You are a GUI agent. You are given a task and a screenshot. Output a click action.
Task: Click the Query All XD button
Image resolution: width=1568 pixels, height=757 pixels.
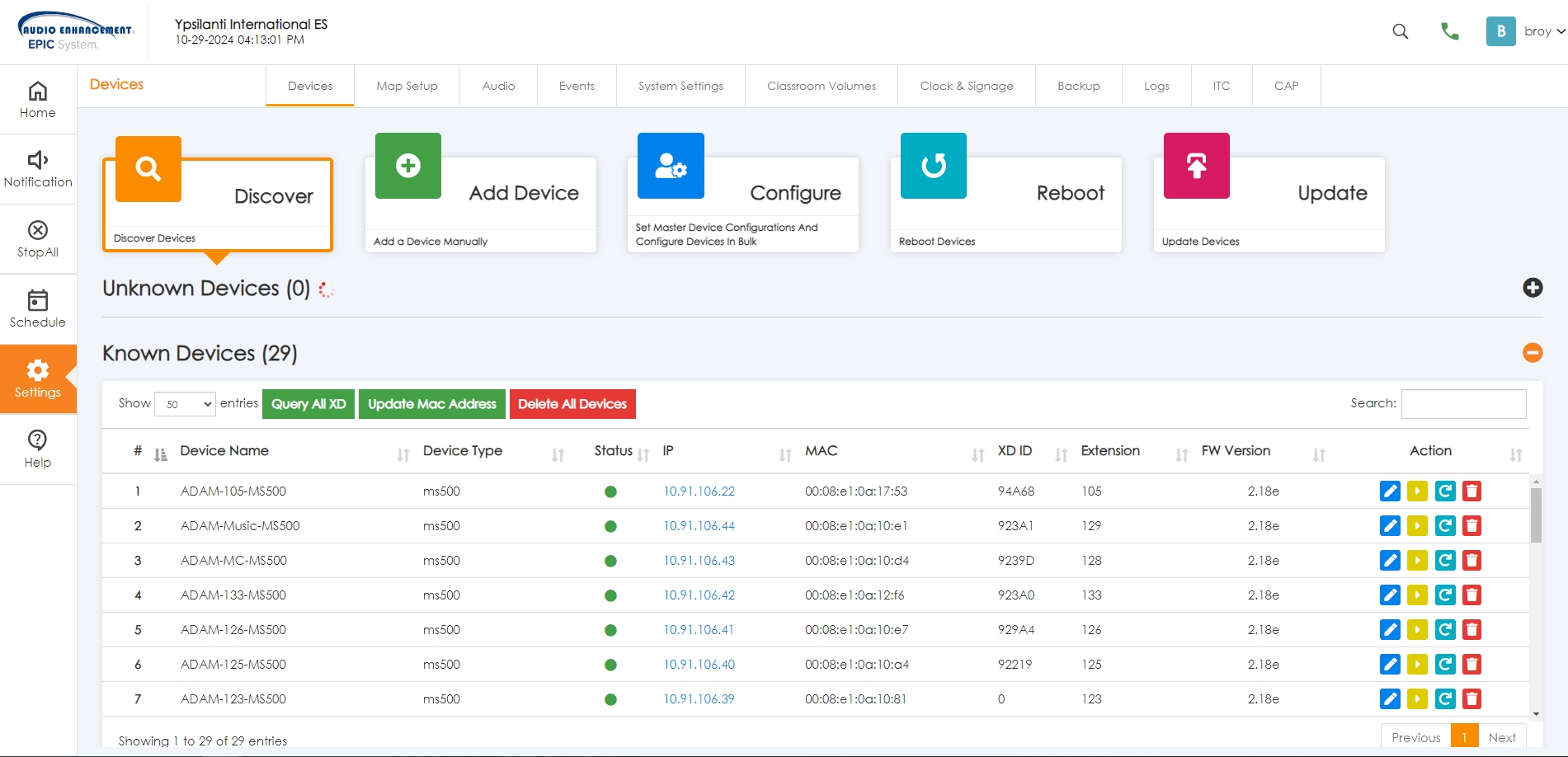pyautogui.click(x=308, y=404)
